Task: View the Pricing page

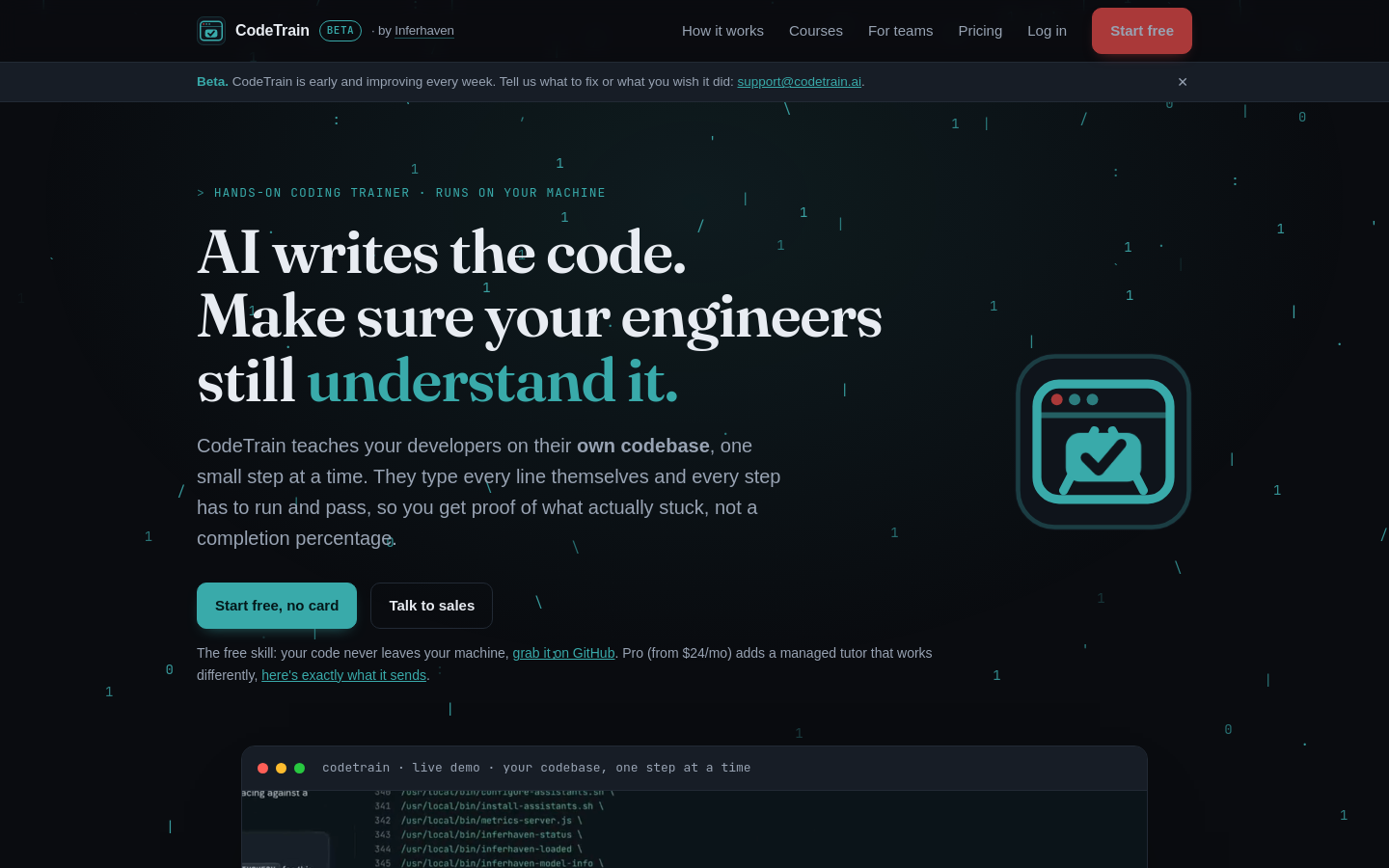Action: [x=980, y=31]
